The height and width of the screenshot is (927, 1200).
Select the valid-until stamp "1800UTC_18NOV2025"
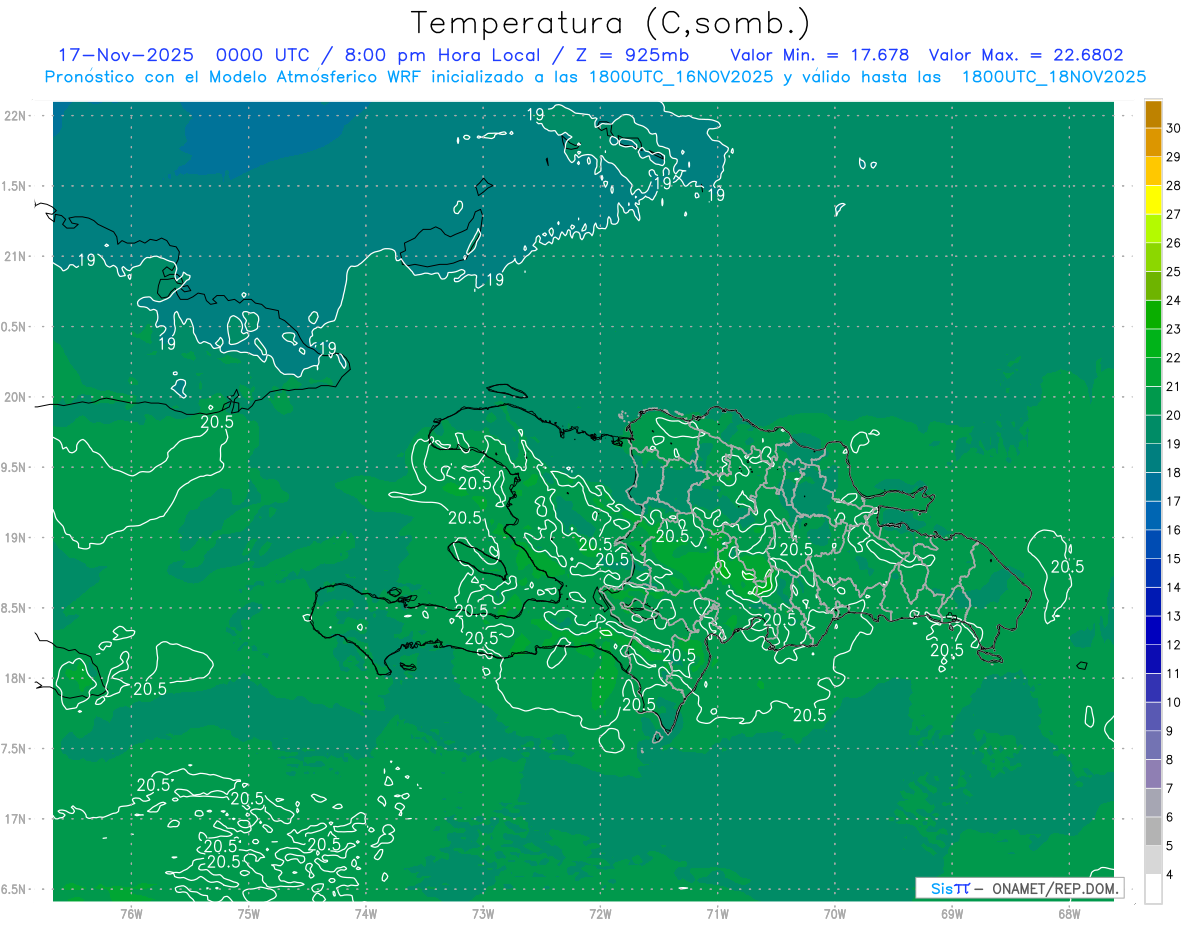point(1054,77)
